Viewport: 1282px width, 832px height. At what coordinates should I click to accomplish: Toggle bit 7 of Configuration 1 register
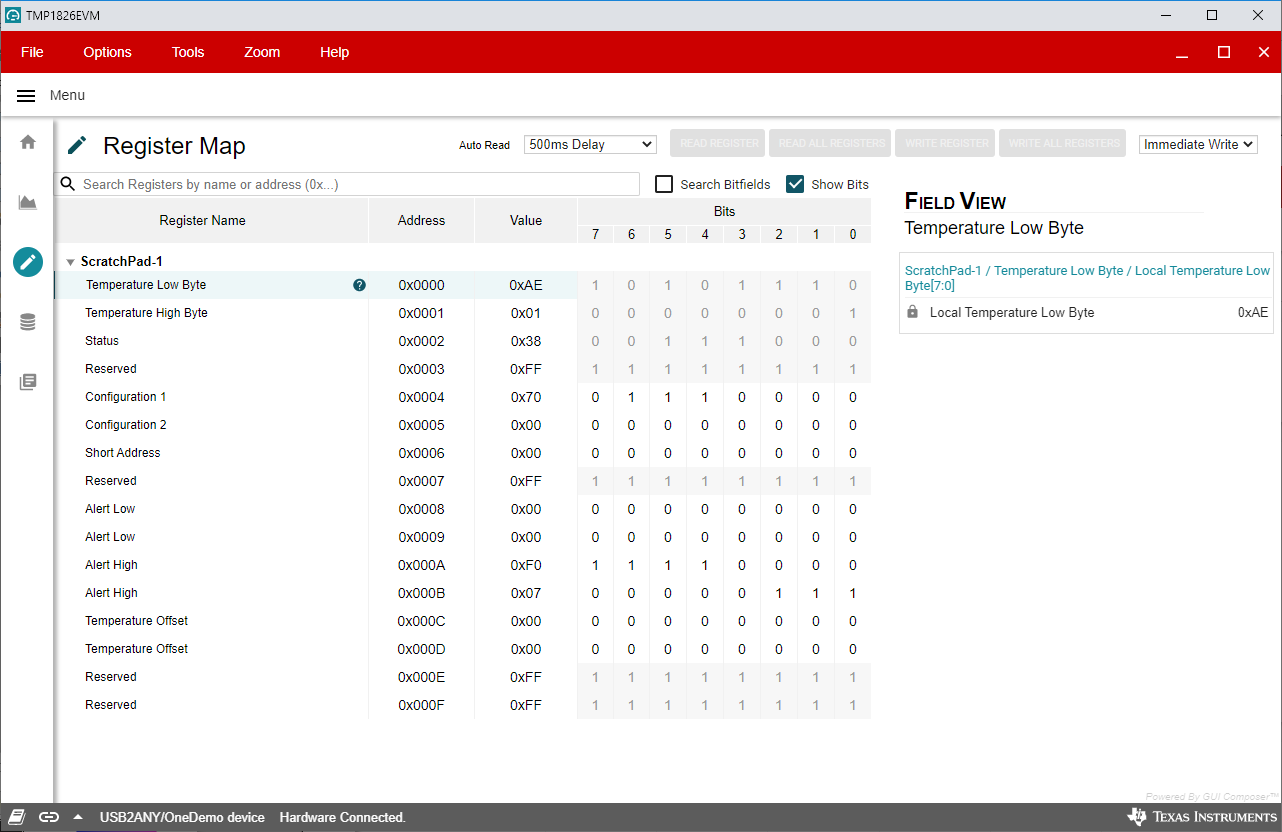(595, 397)
